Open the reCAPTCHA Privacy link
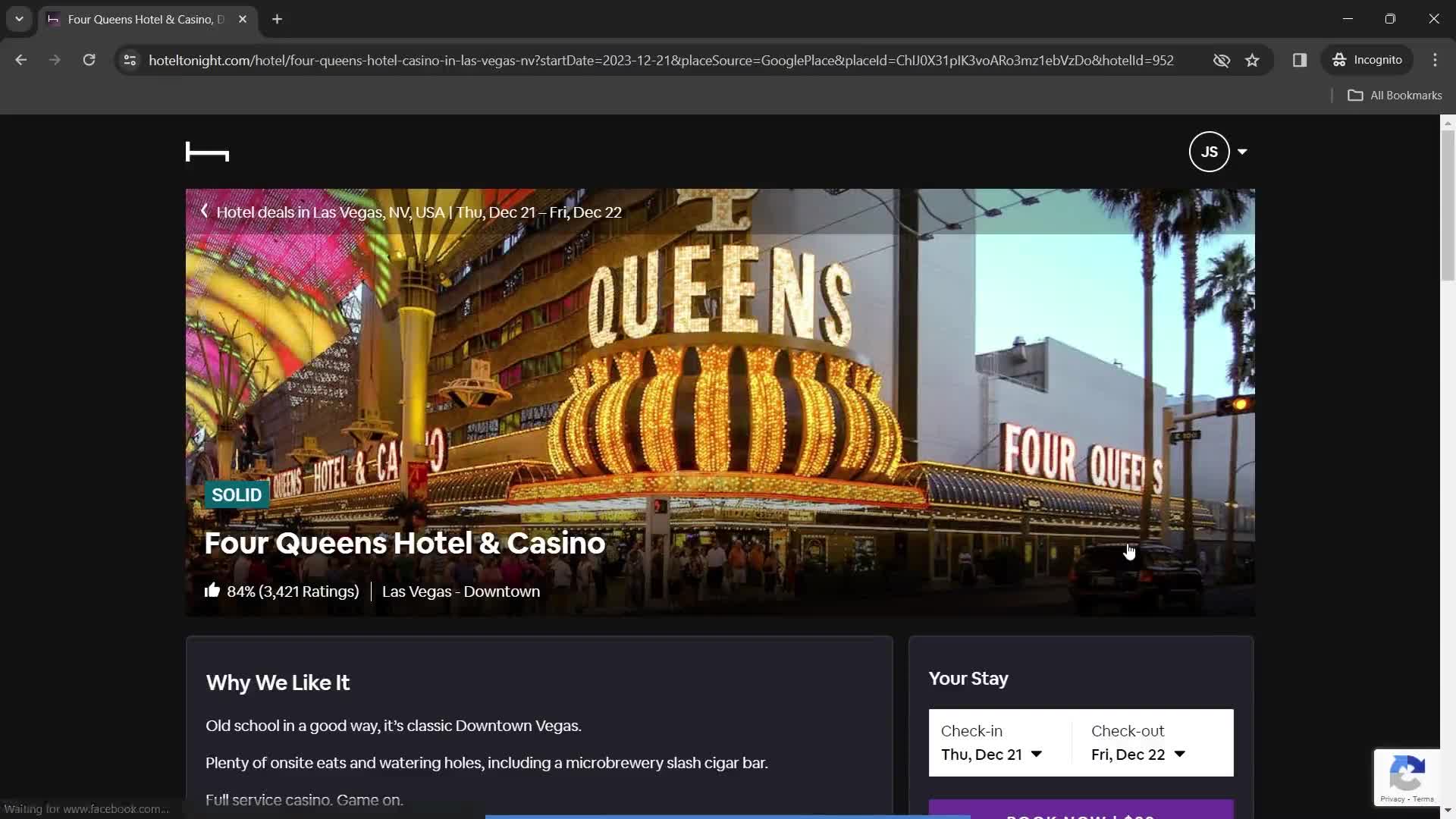1456x819 pixels. point(1392,799)
